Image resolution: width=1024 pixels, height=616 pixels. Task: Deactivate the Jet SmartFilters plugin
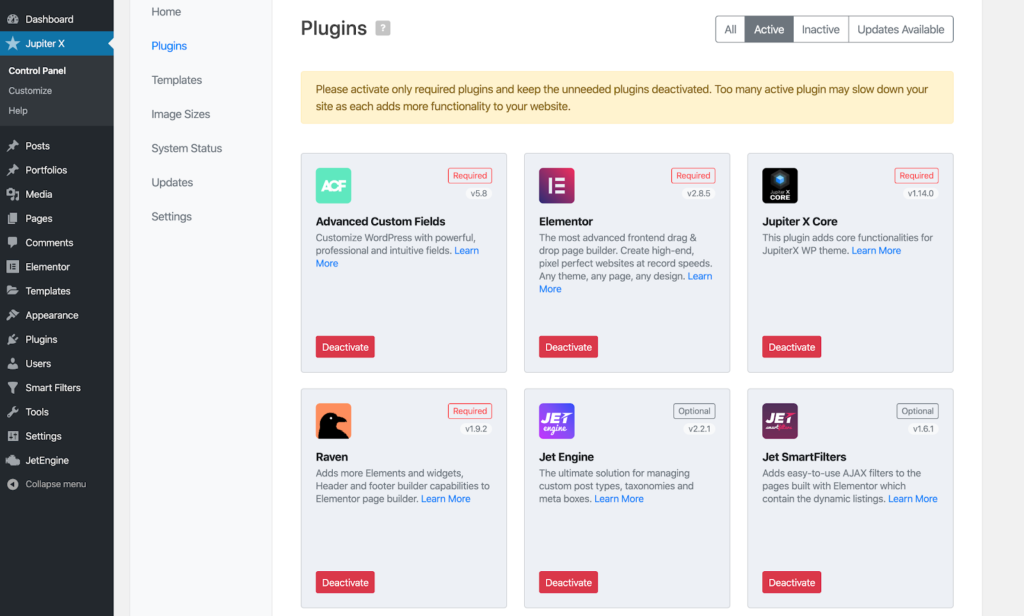pos(792,582)
